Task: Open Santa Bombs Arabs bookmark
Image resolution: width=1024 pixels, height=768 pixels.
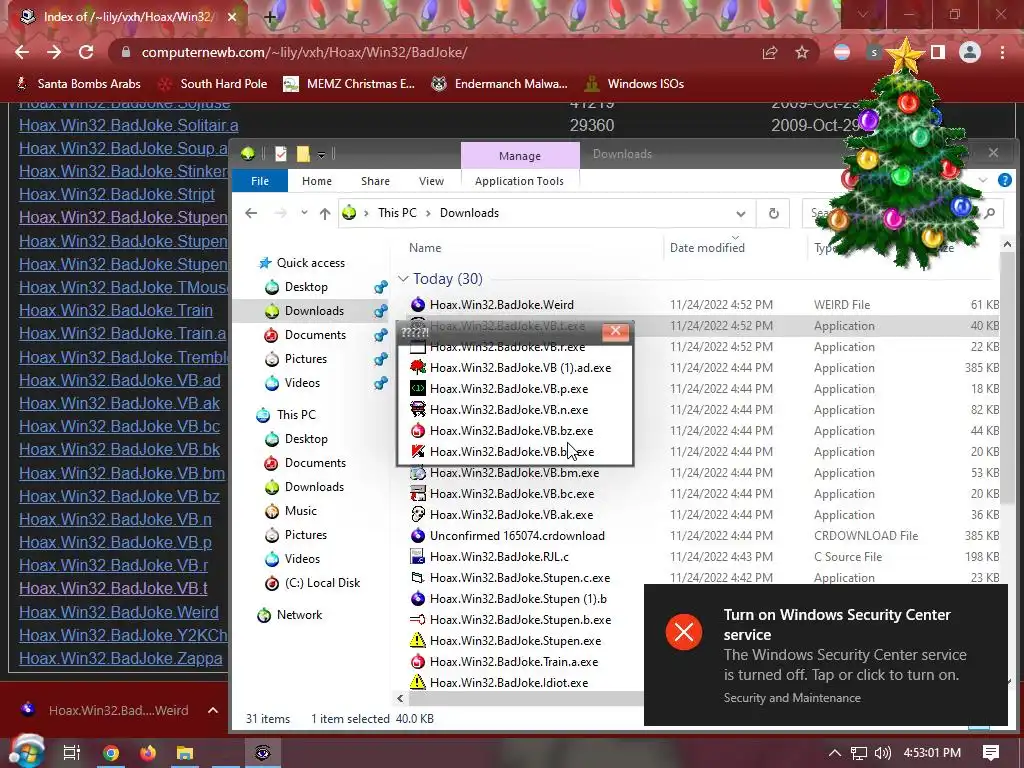Action: coord(78,84)
